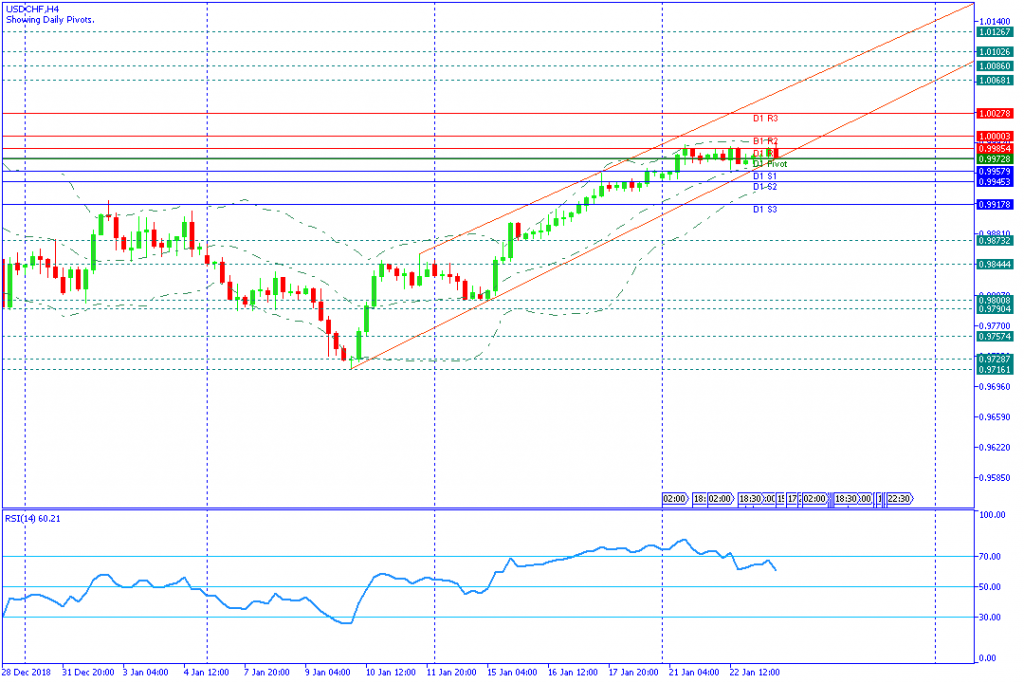
Task: Click the teal 0.97161 price tag
Action: coord(995,370)
